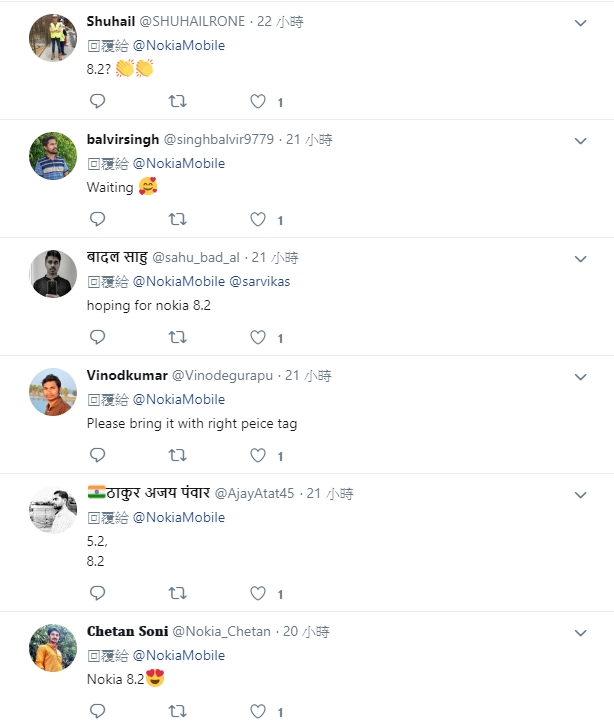Like balvirsingh's Waiting tweet
614x728 pixels.
pyautogui.click(x=258, y=219)
